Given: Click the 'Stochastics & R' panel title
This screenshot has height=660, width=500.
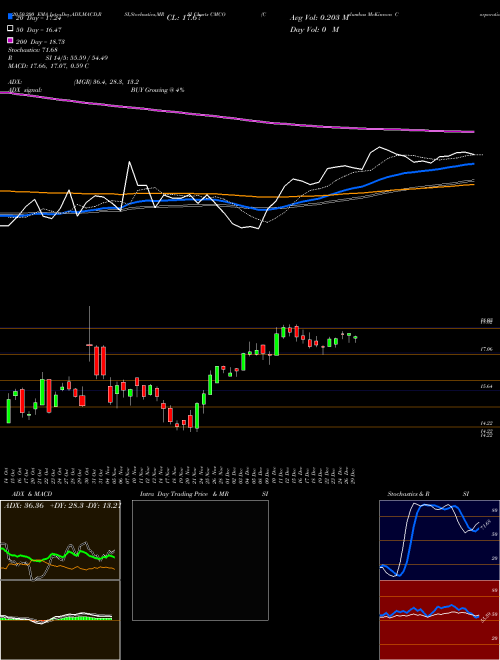Looking at the screenshot, I should click(409, 494).
